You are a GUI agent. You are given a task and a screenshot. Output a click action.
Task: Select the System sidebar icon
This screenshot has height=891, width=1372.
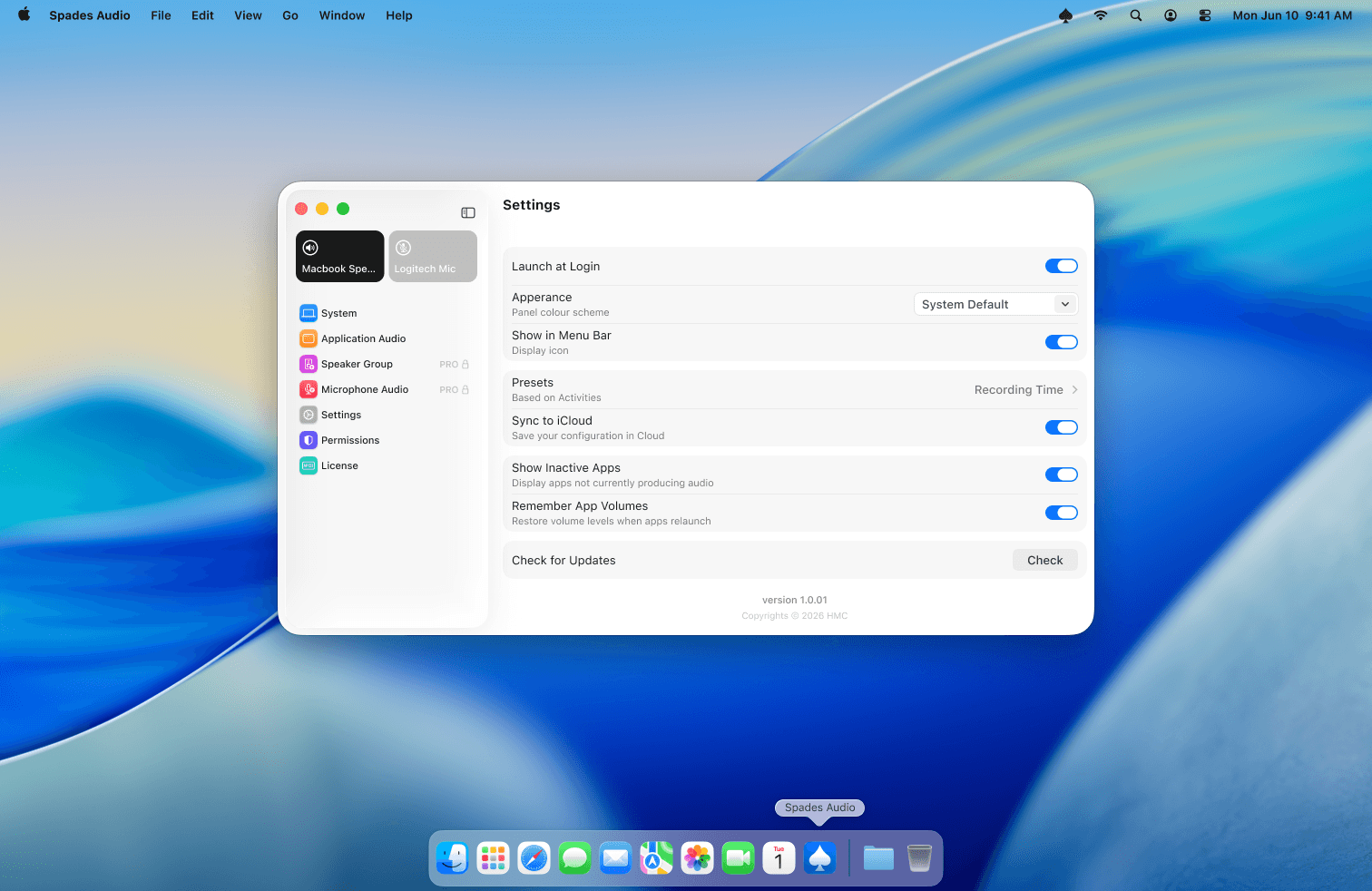[309, 313]
